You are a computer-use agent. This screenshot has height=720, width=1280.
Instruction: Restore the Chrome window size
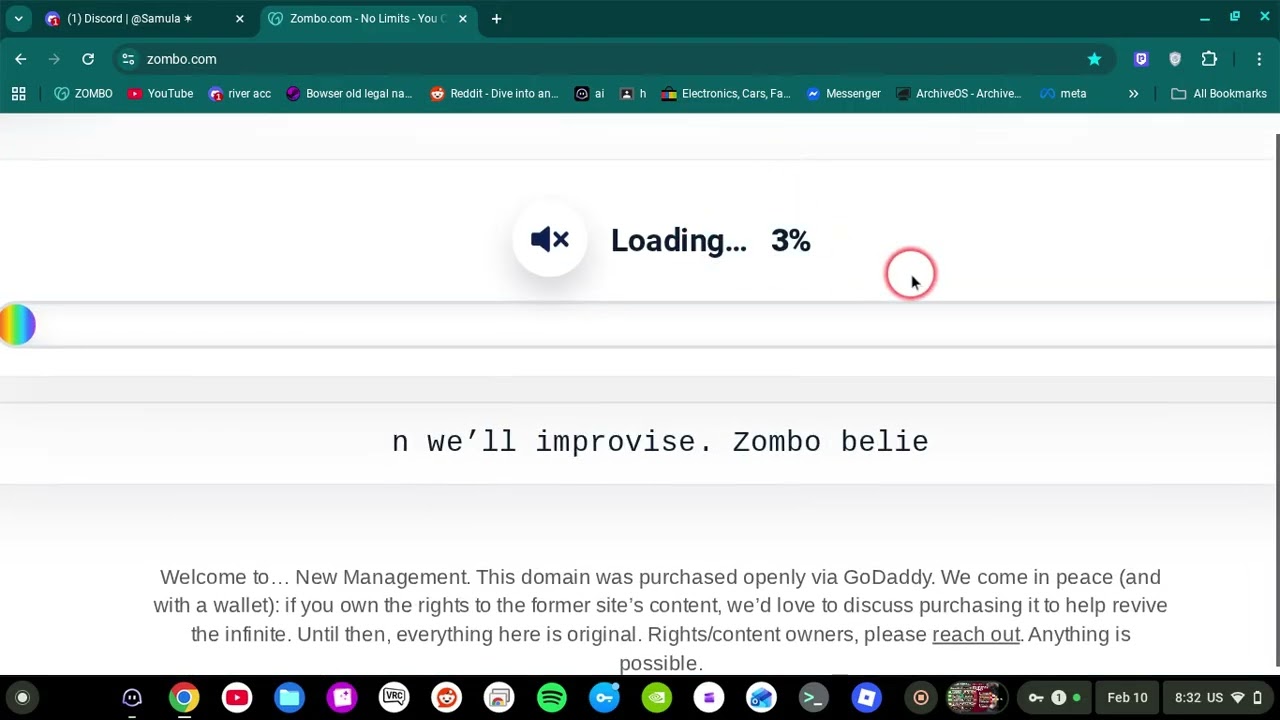click(1235, 18)
